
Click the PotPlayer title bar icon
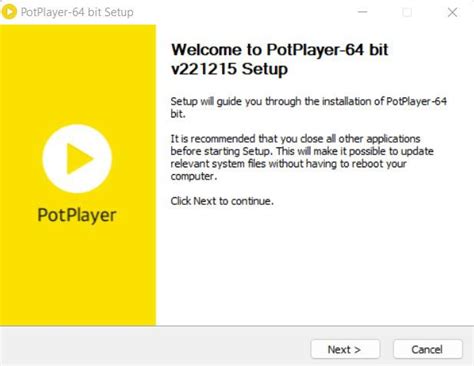[9, 12]
